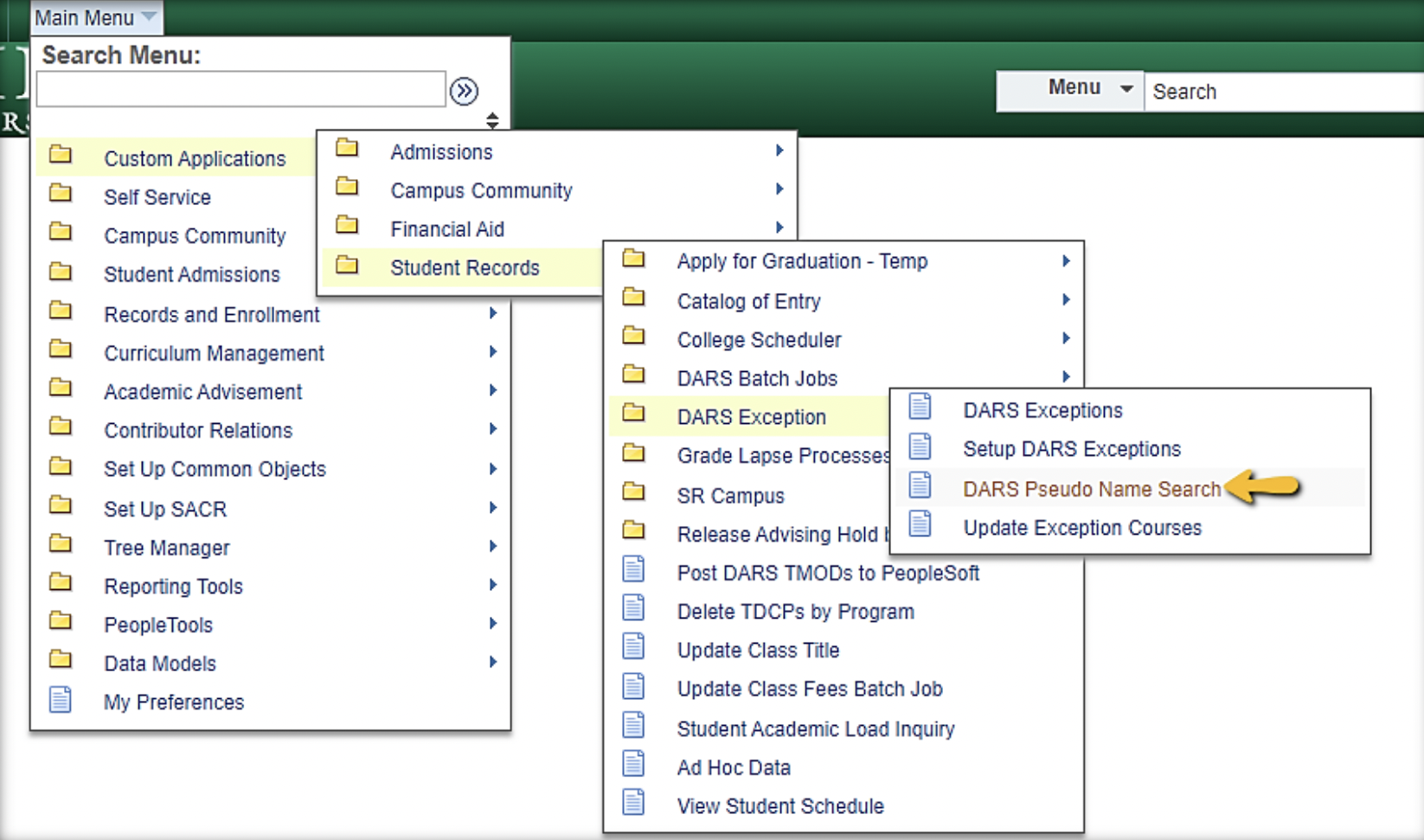This screenshot has height=840, width=1424.
Task: Click the search menu go arrow icon
Action: [464, 91]
